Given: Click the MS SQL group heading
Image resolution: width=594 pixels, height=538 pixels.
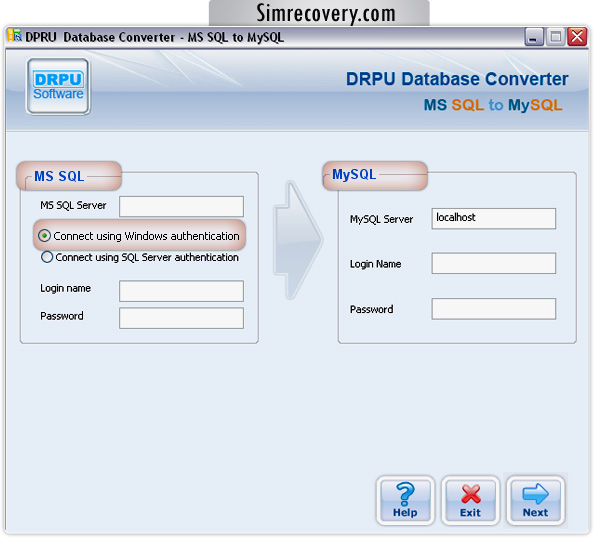Looking at the screenshot, I should coord(59,176).
